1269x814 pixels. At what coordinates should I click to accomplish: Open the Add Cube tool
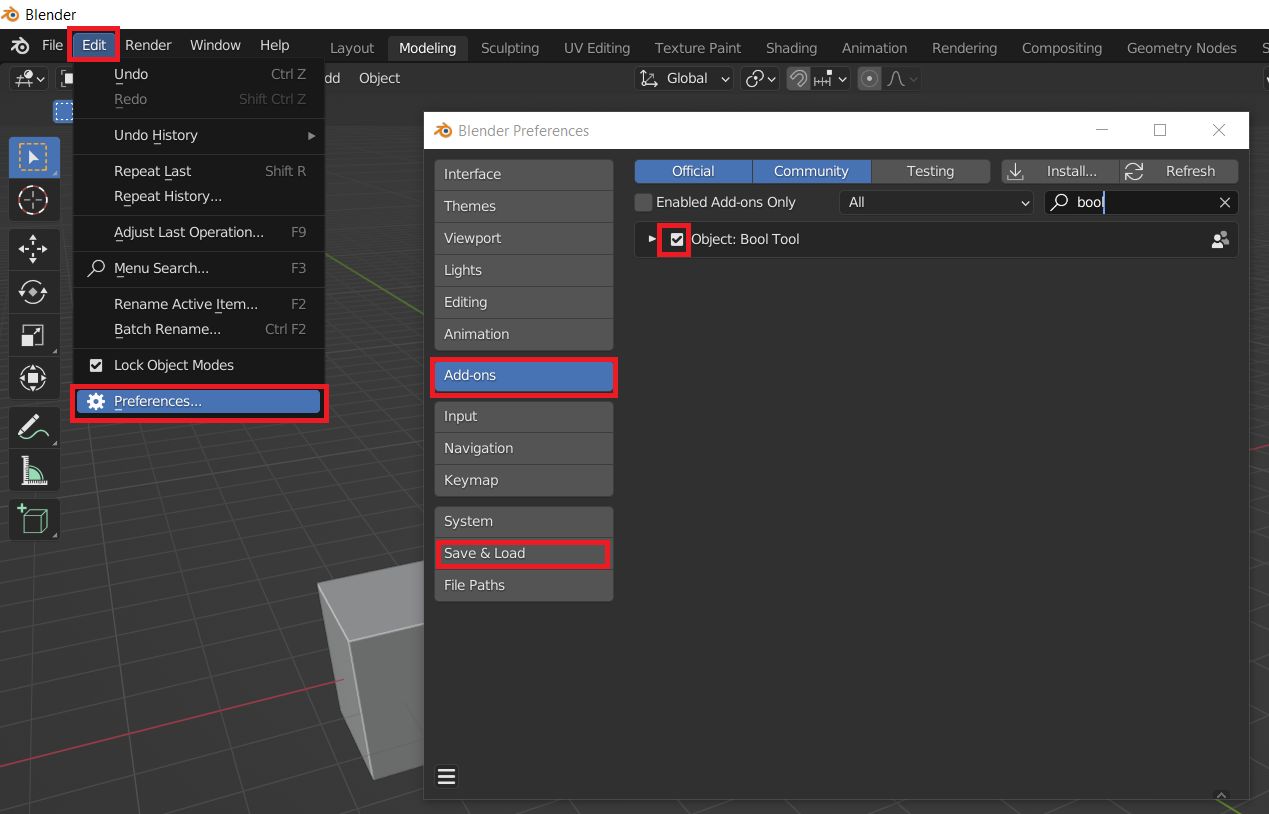[34, 519]
